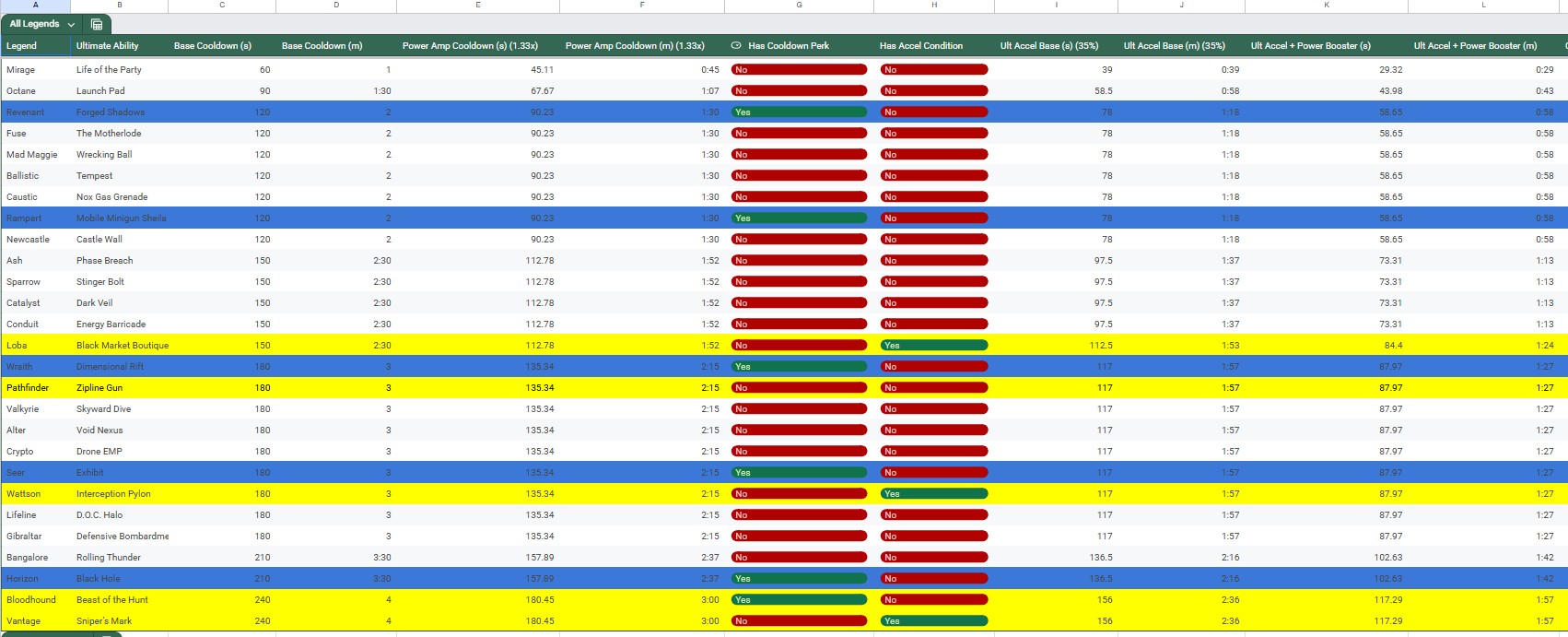Click the 'Nox Gas Grenade' cell
This screenshot has height=637, width=1568.
pos(120,196)
